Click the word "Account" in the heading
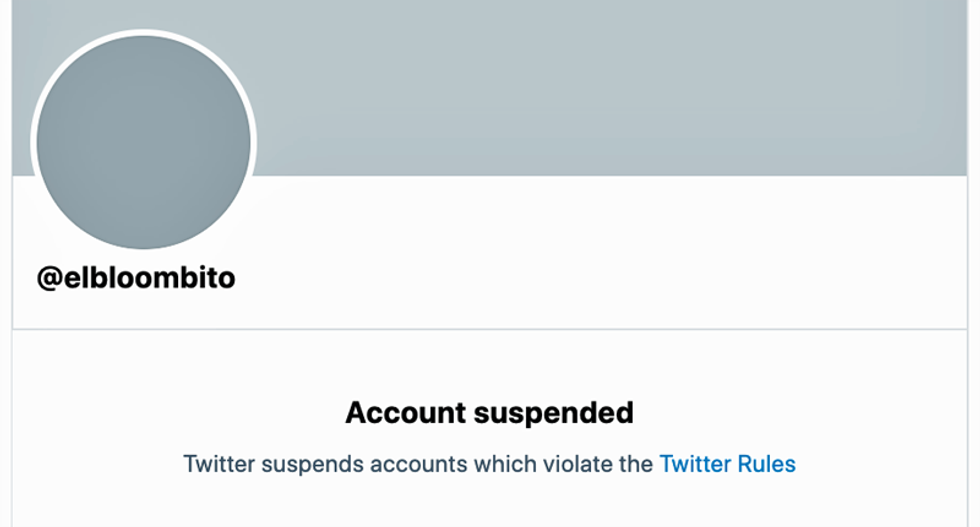Image resolution: width=980 pixels, height=527 pixels. point(404,412)
